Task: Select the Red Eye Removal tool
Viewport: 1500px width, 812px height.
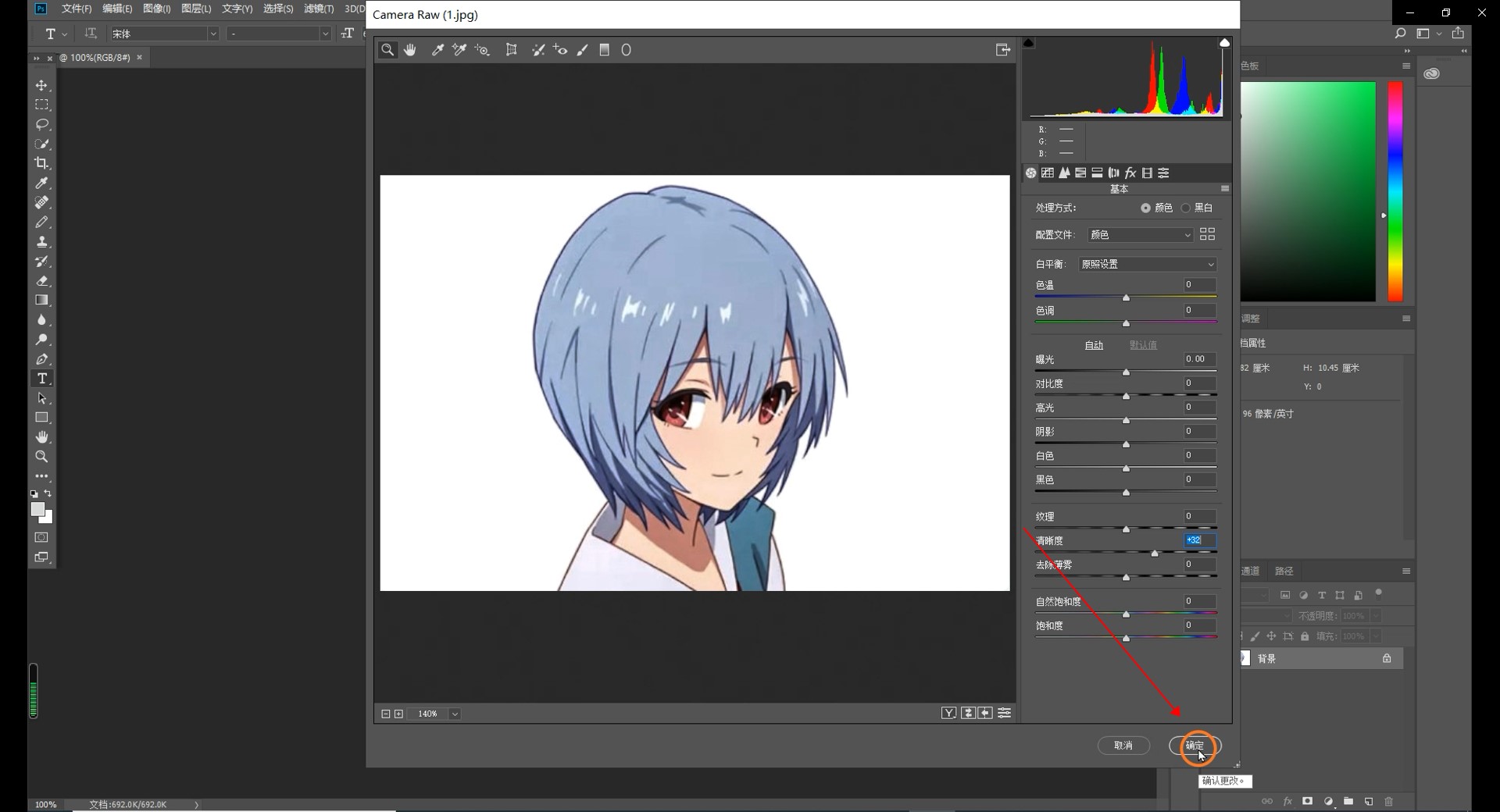Action: [x=560, y=50]
